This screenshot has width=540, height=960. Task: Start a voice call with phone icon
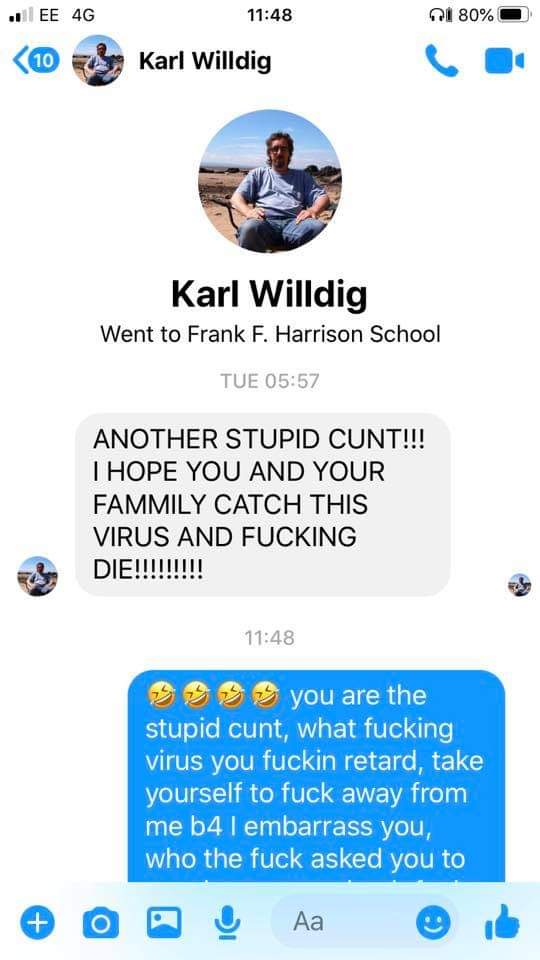tap(441, 61)
